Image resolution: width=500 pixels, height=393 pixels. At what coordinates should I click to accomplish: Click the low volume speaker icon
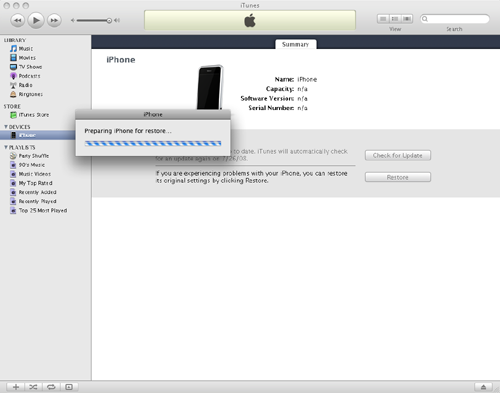pyautogui.click(x=72, y=21)
